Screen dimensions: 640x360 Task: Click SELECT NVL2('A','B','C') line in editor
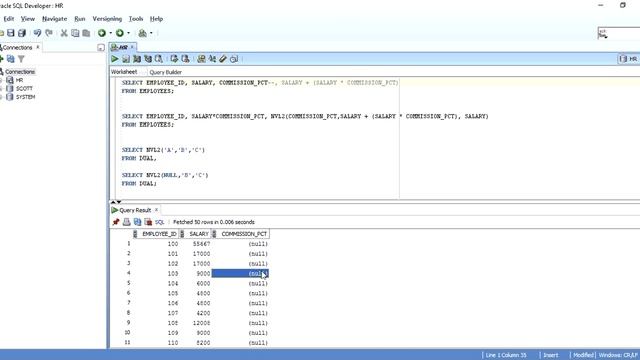[163, 150]
